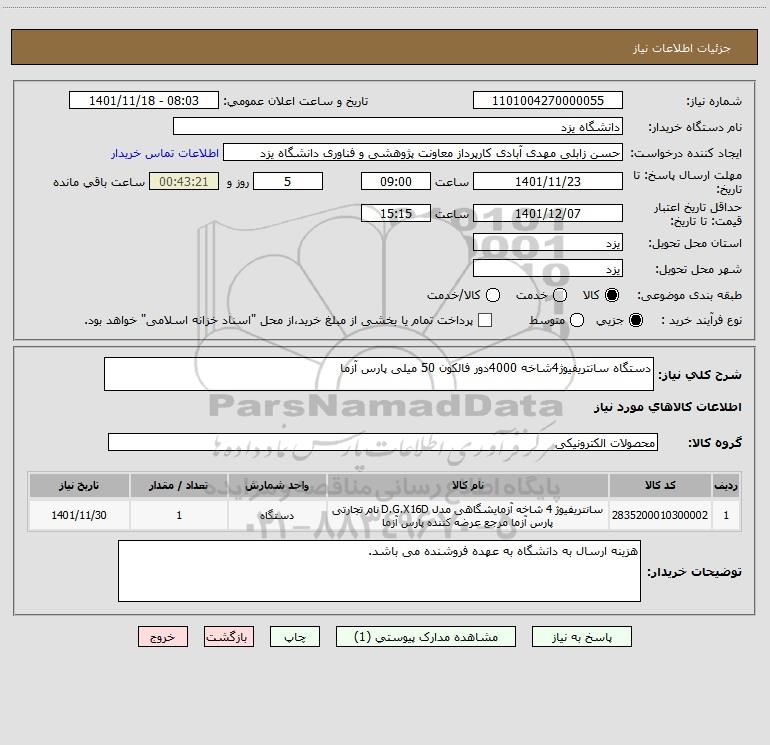Select the کالا radio button
The image size is (770, 745).
coord(612,295)
